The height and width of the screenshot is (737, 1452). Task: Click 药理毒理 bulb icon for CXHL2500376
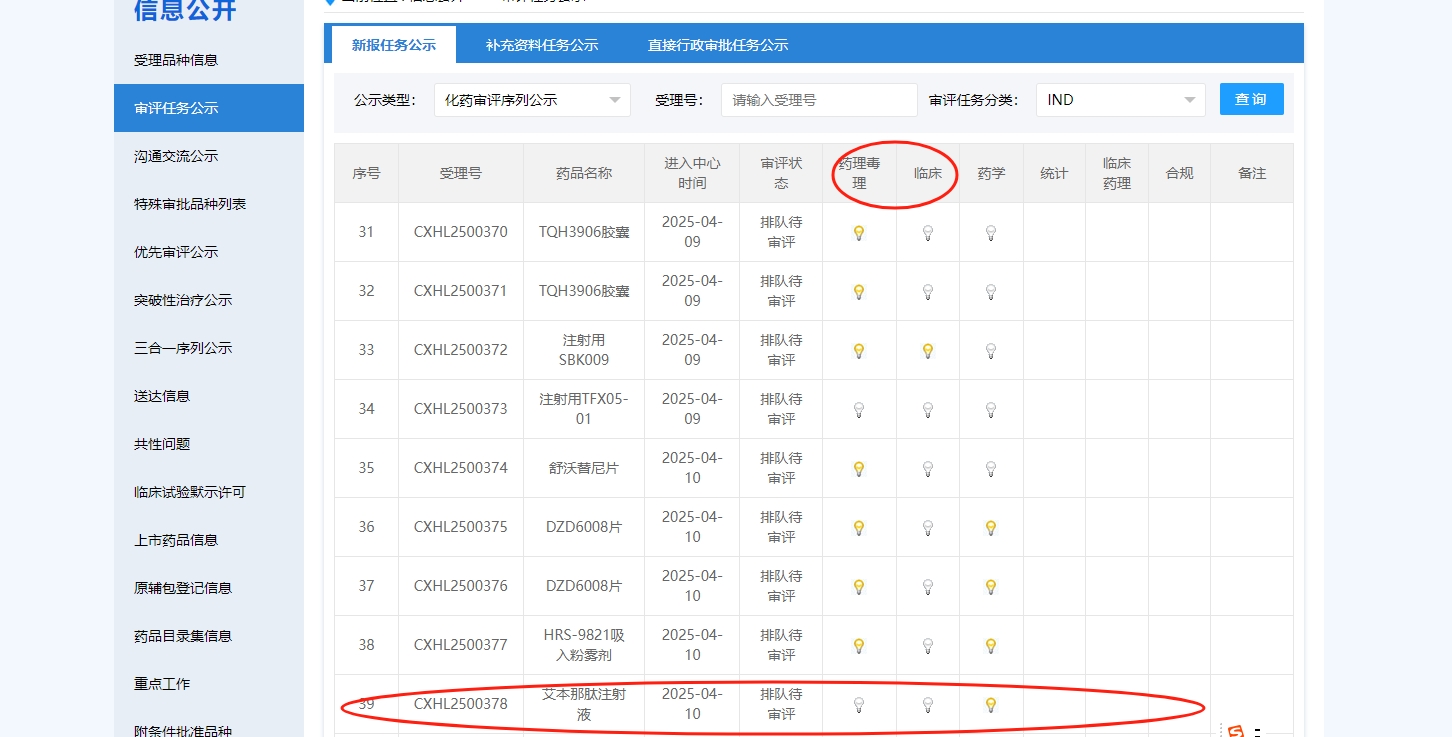(x=858, y=587)
